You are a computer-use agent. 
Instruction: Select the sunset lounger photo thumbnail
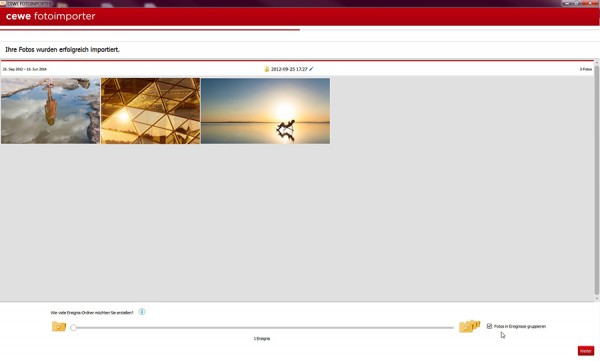pyautogui.click(x=265, y=111)
